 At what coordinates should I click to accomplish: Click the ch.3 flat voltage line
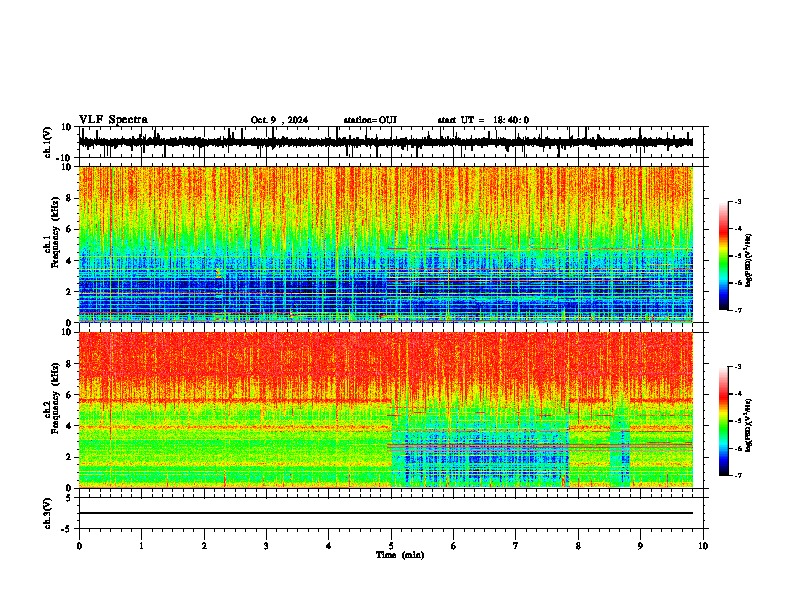(385, 513)
